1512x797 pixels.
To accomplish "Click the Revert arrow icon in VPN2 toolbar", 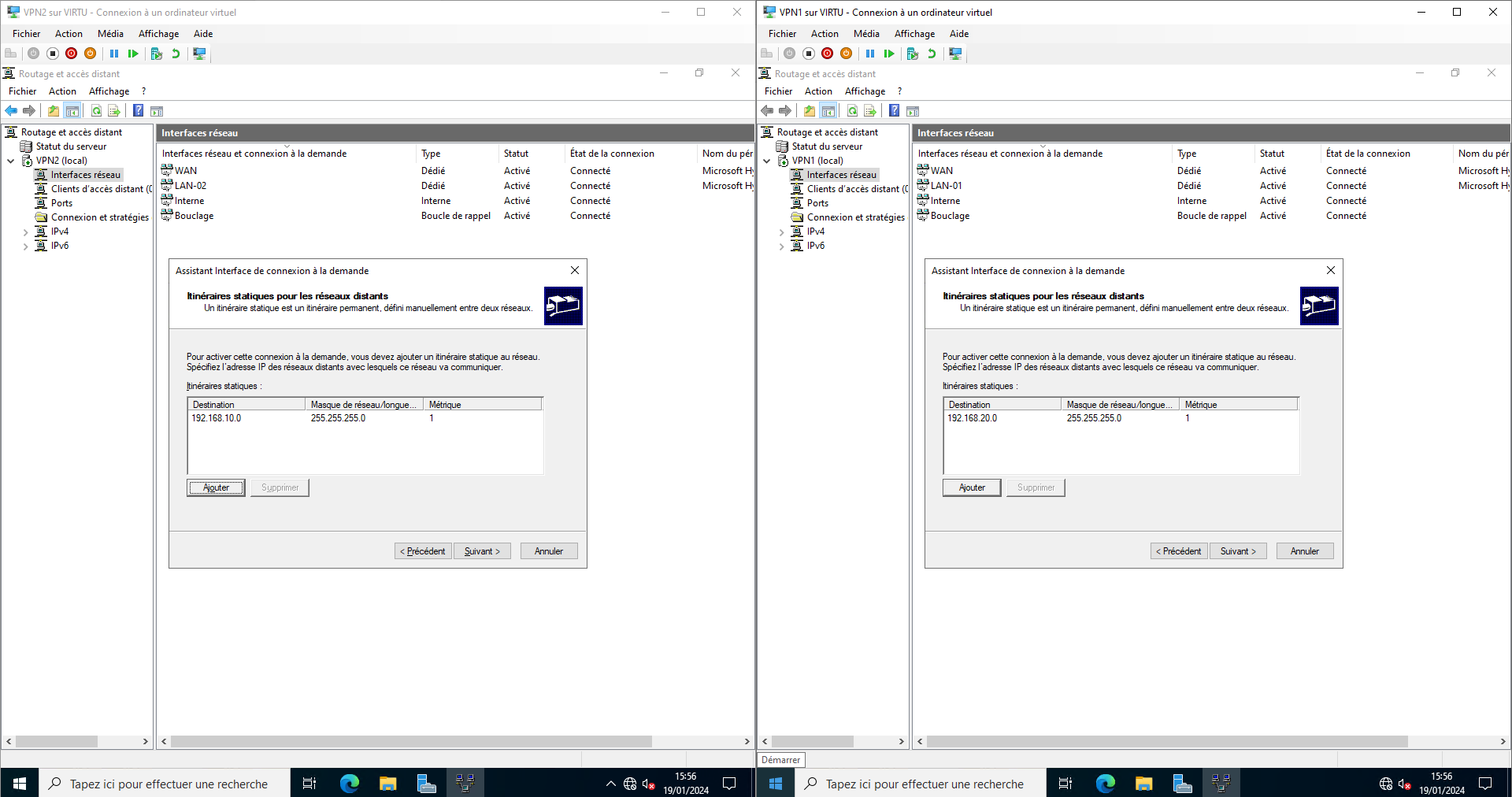I will [x=176, y=54].
